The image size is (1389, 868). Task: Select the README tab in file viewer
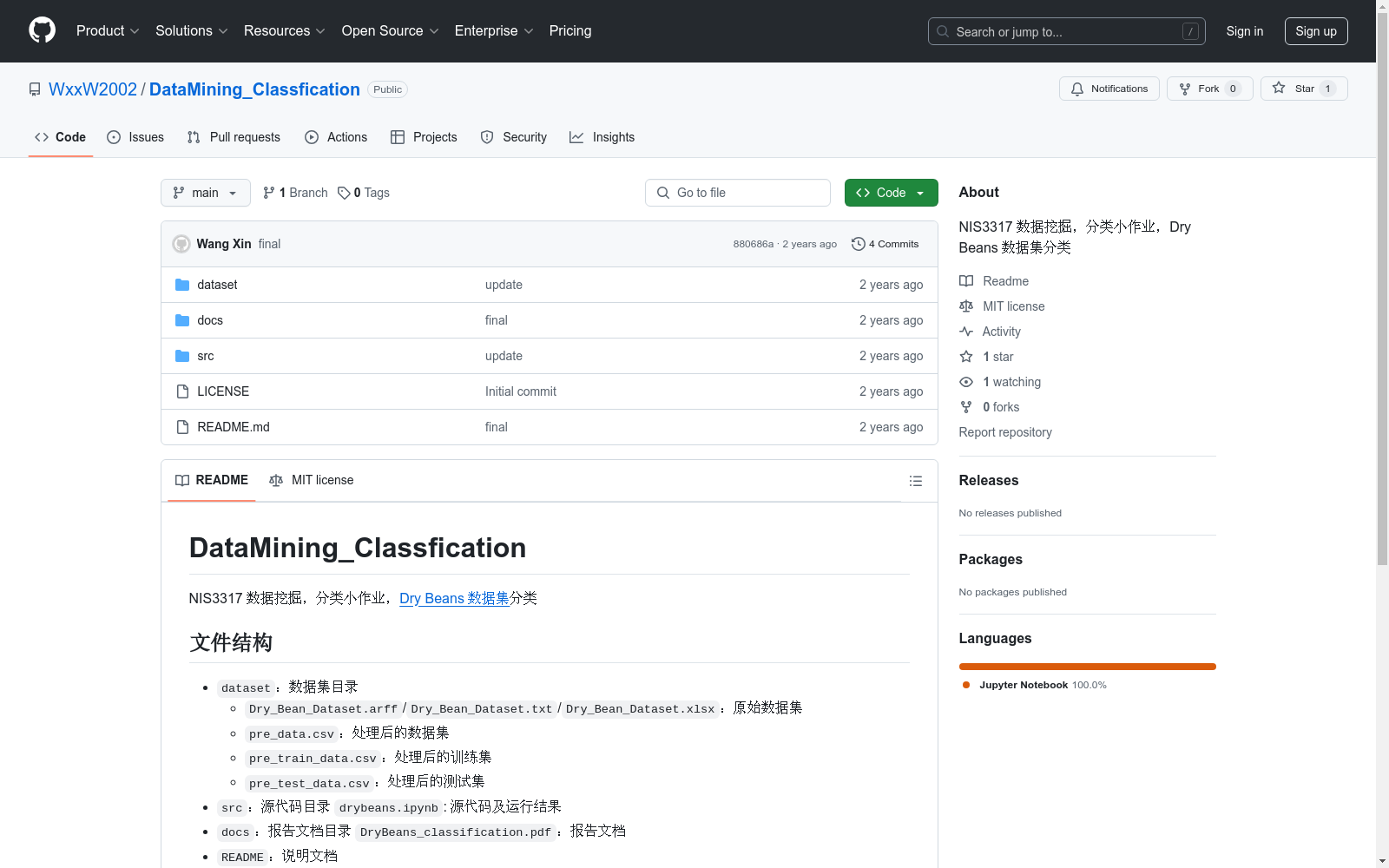tap(212, 480)
